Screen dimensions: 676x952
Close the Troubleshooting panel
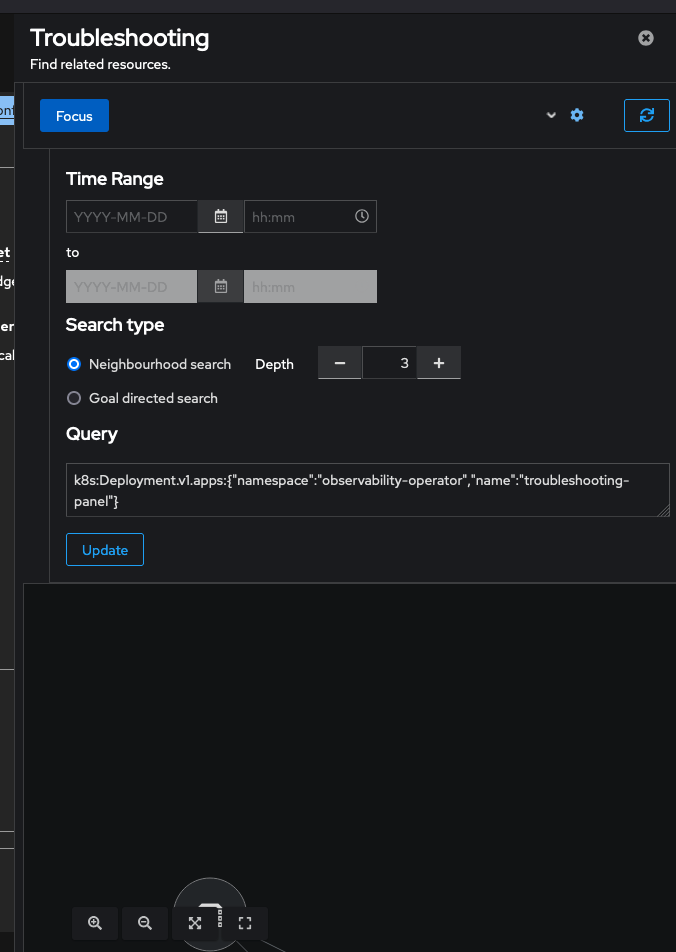tap(646, 38)
